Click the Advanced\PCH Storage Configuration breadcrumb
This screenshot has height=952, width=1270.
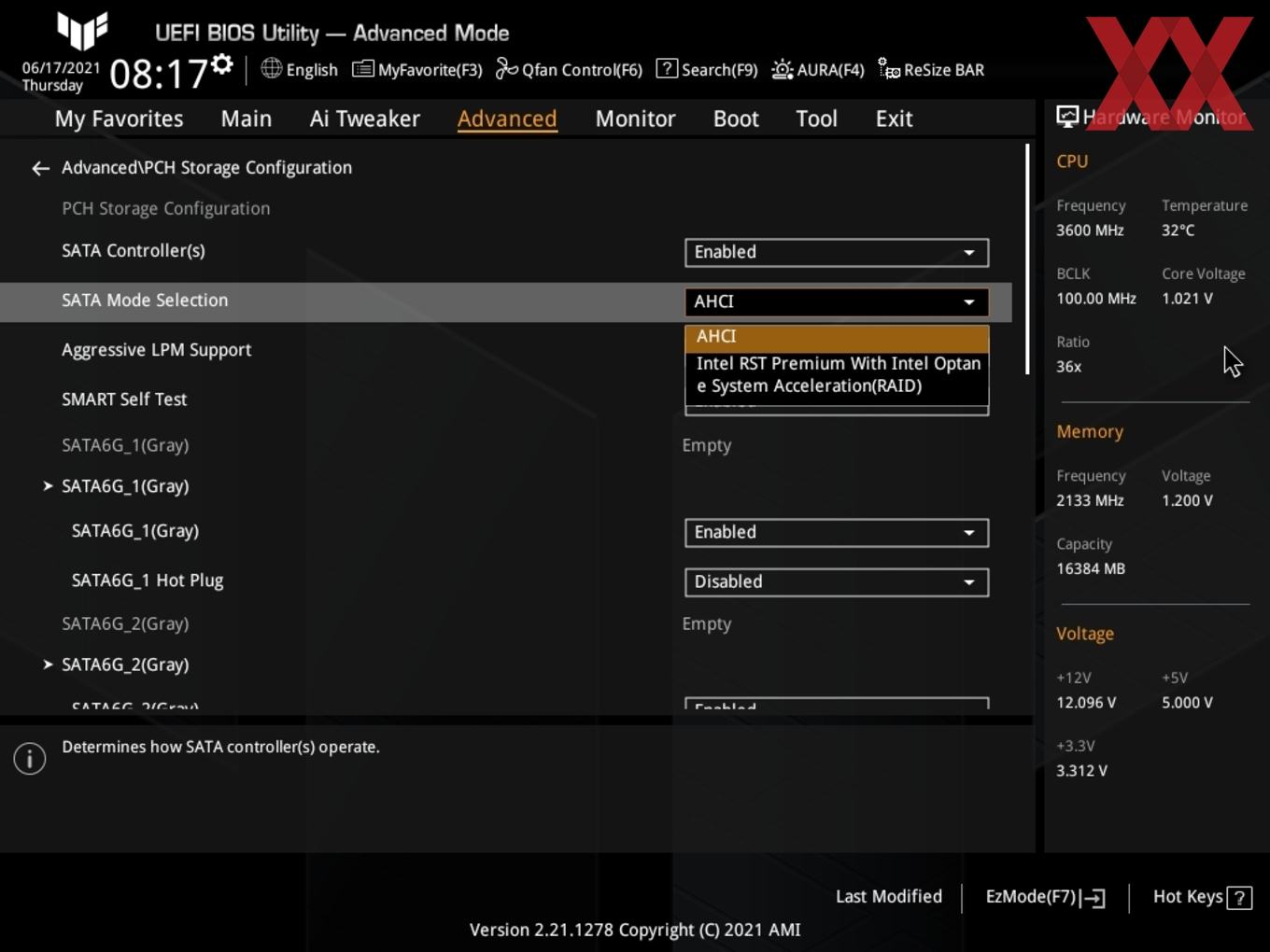pyautogui.click(x=207, y=168)
